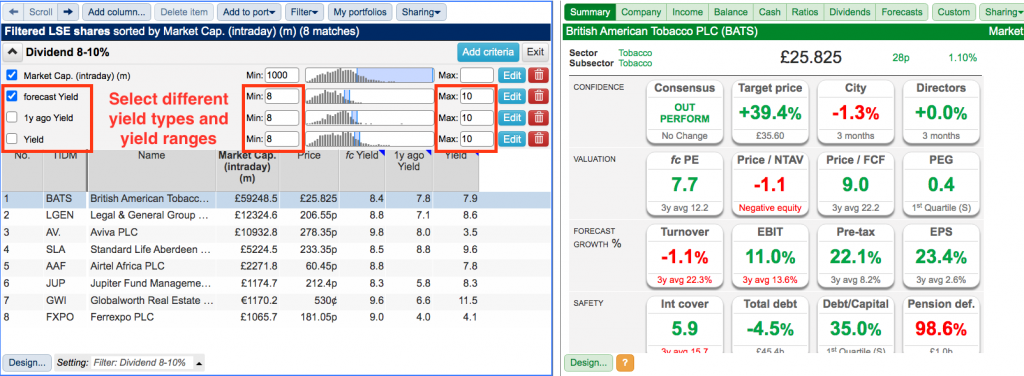
Task: Collapse the Dividend 8-10% filter panel
Action: pyautogui.click(x=12, y=52)
